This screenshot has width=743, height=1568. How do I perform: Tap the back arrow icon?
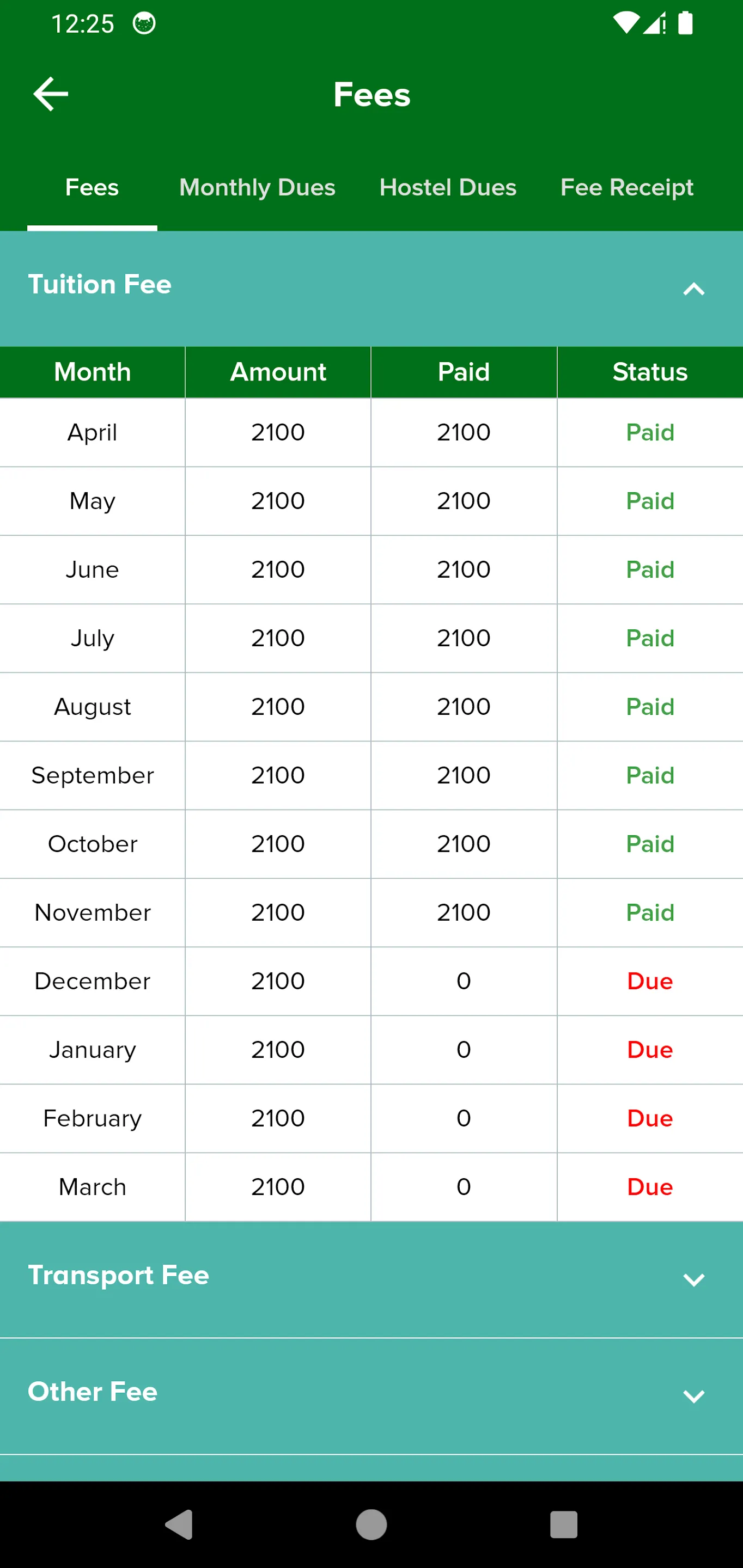(51, 94)
